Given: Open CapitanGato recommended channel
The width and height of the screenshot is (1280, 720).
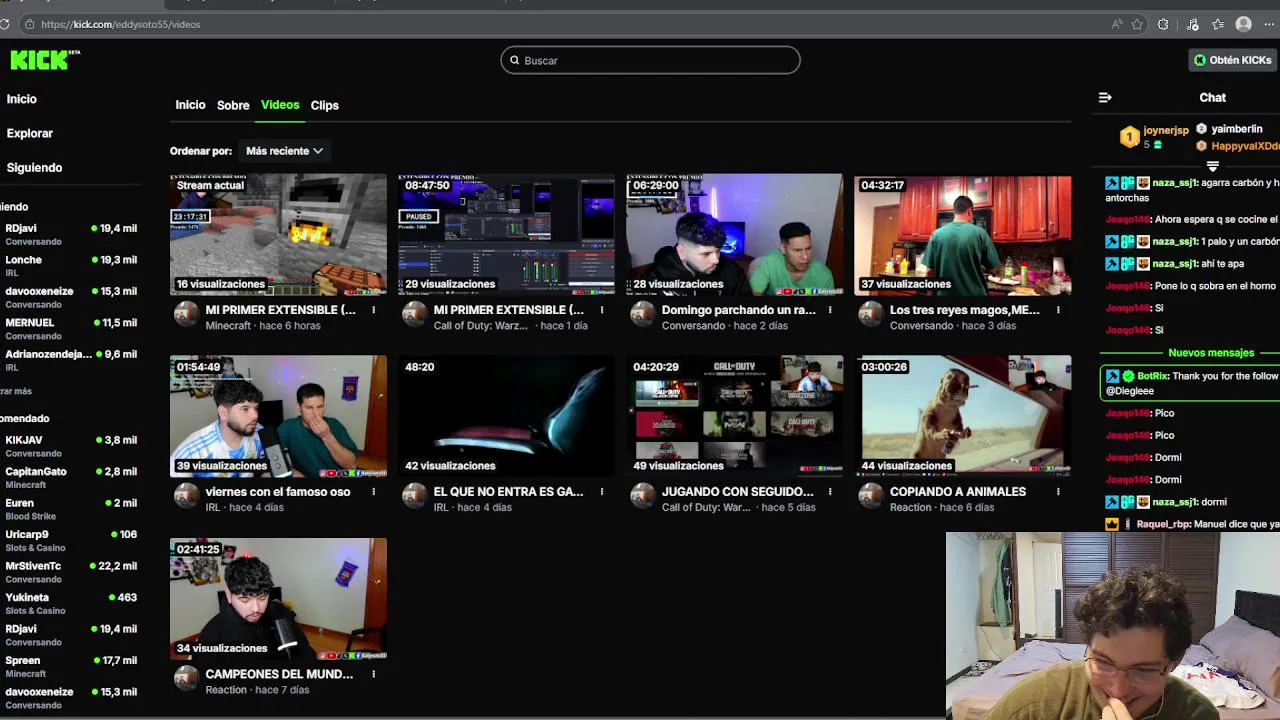Looking at the screenshot, I should pyautogui.click(x=70, y=477).
